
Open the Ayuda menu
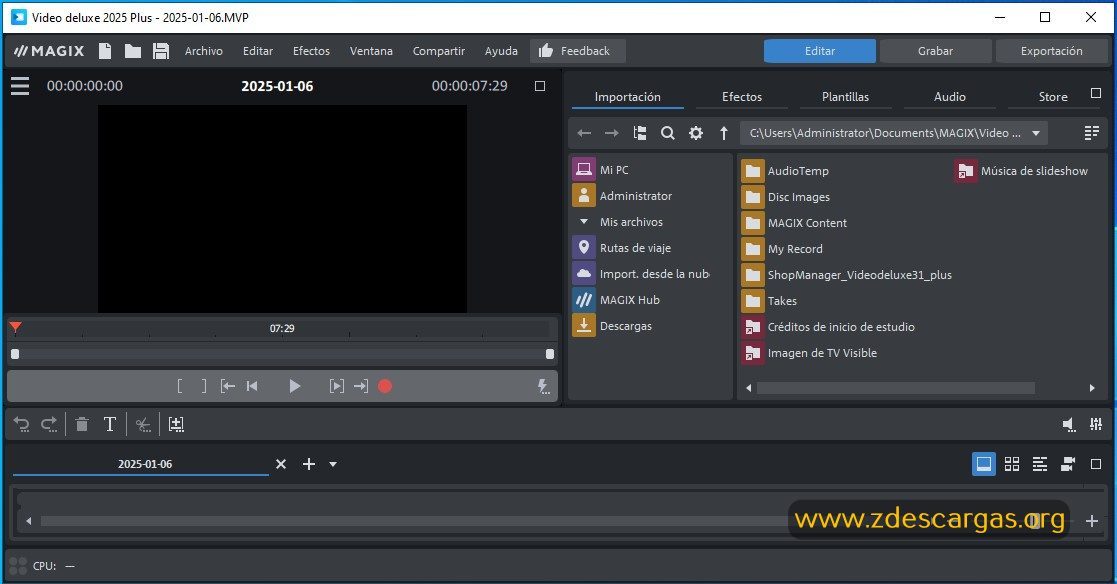point(502,51)
